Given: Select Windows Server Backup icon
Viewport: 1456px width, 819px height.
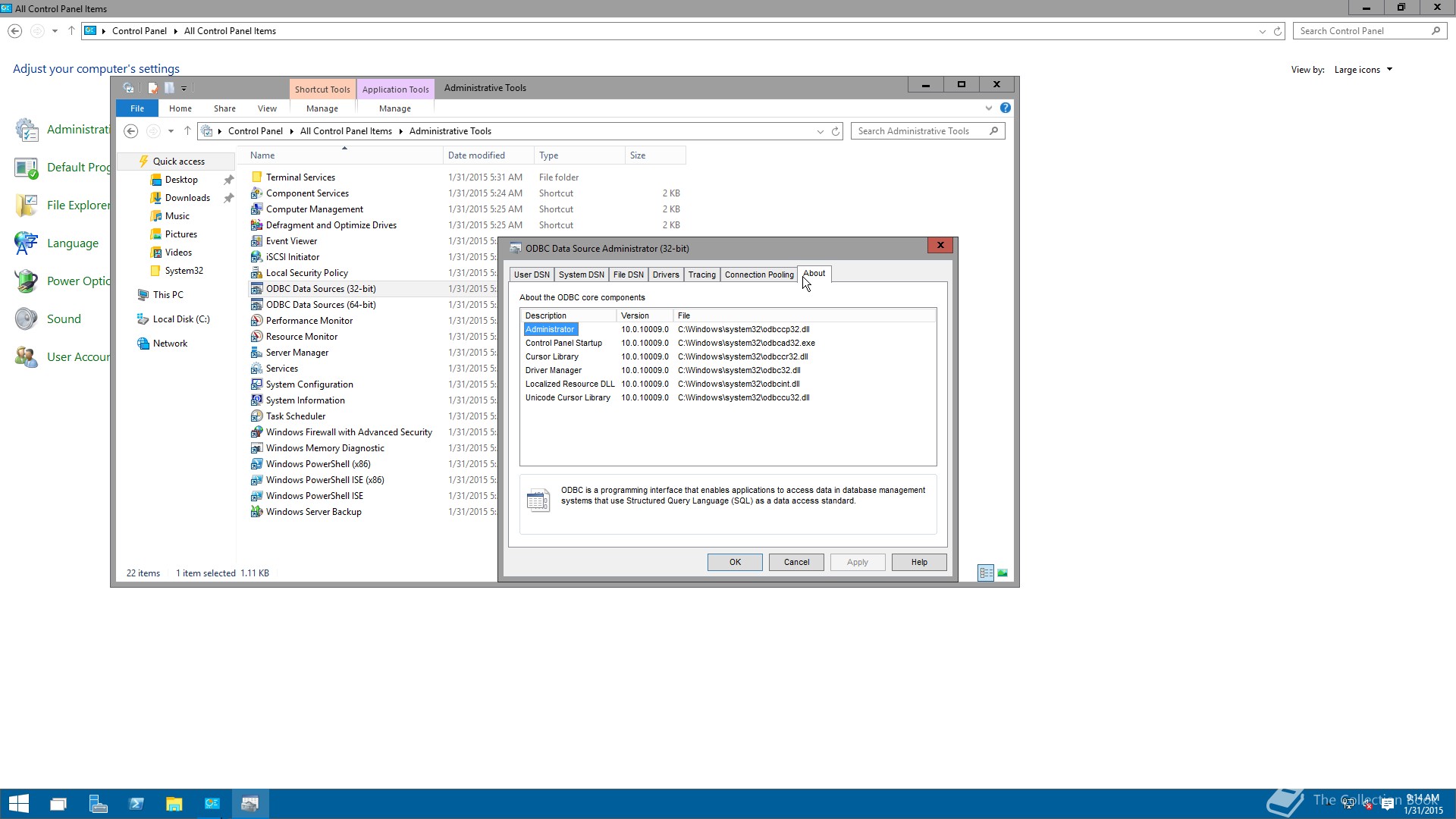Looking at the screenshot, I should click(256, 512).
